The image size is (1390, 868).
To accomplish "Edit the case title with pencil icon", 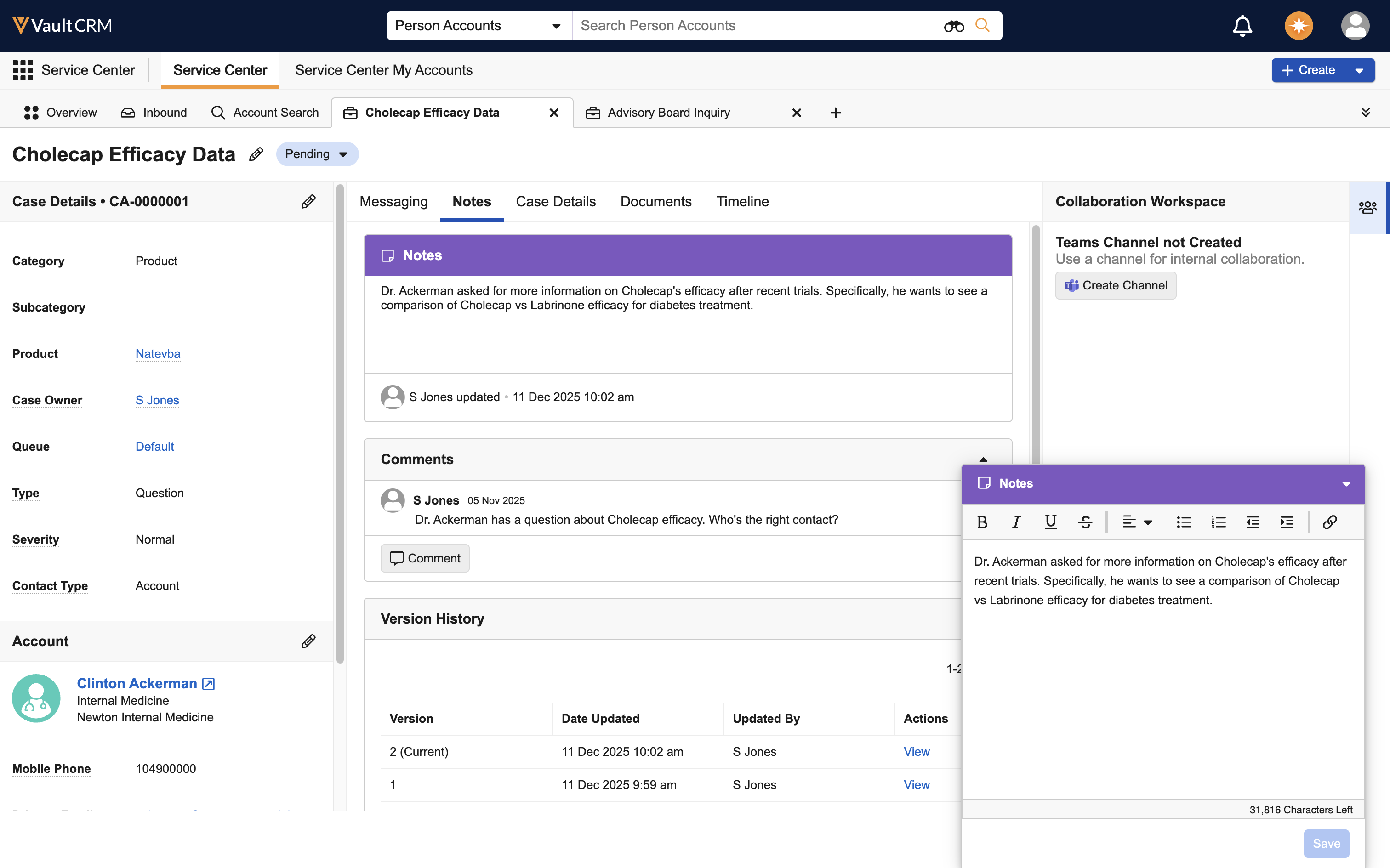I will [x=256, y=154].
